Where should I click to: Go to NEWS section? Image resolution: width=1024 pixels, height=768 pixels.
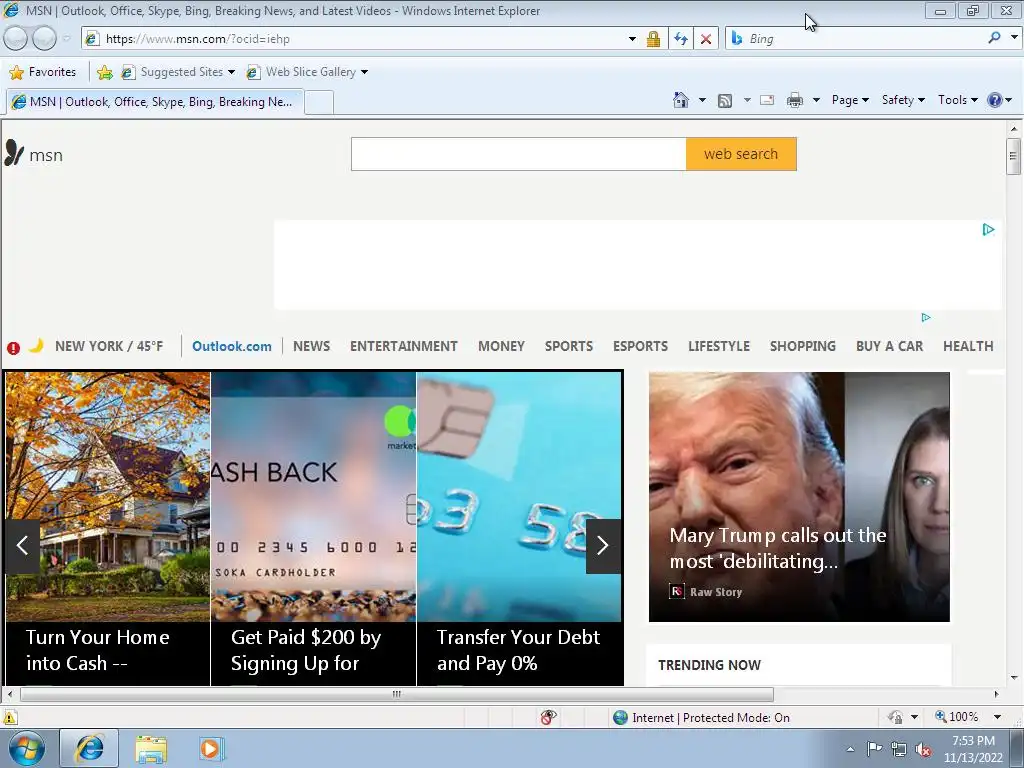(312, 346)
